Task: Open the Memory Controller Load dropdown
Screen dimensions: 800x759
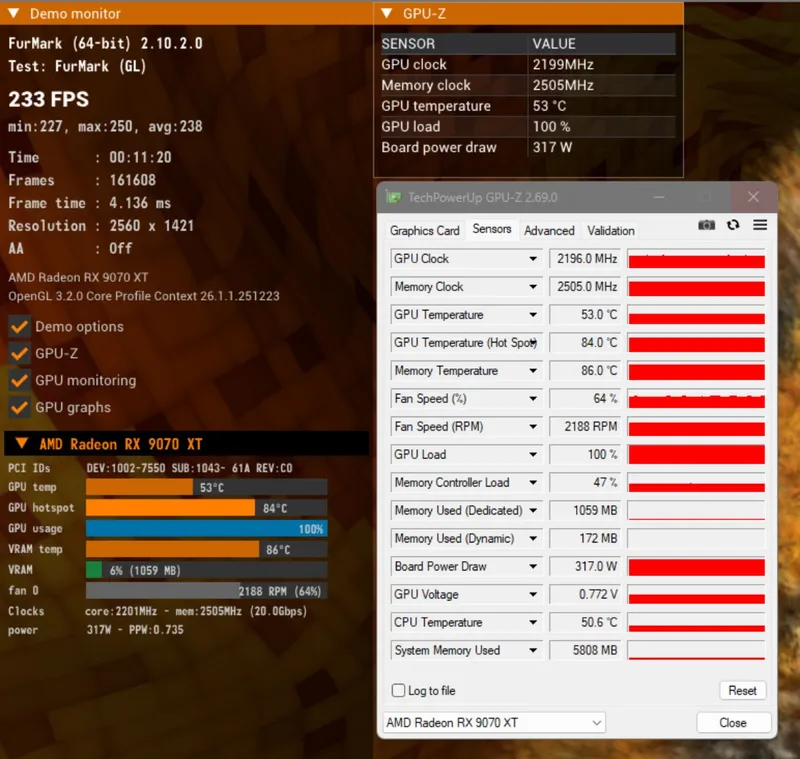Action: (x=533, y=483)
